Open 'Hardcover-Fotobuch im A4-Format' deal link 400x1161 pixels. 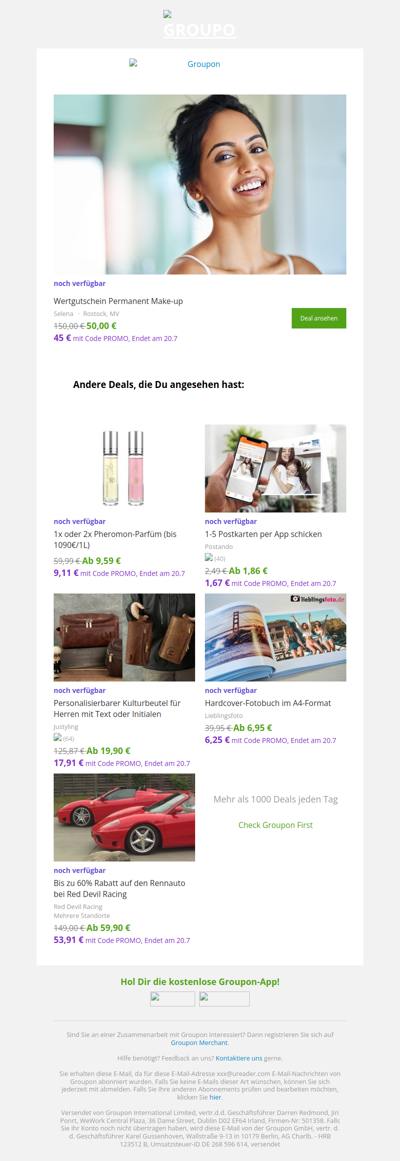[267, 703]
